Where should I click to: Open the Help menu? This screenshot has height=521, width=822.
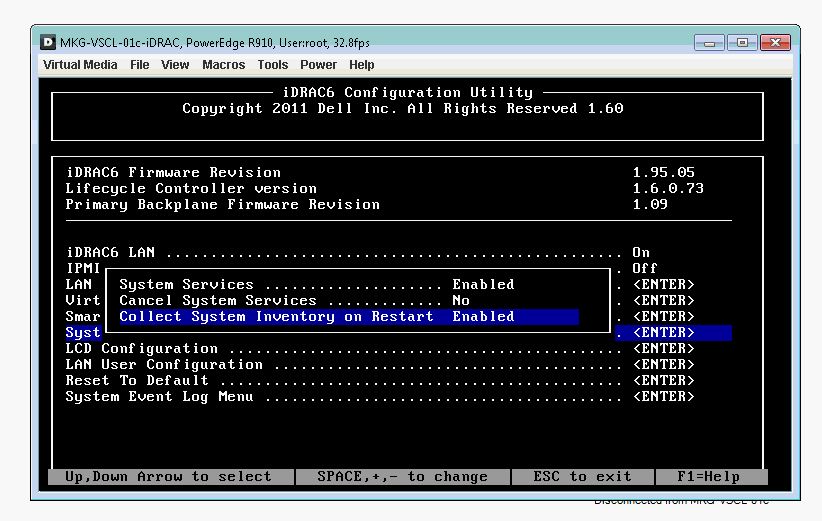pyautogui.click(x=362, y=64)
